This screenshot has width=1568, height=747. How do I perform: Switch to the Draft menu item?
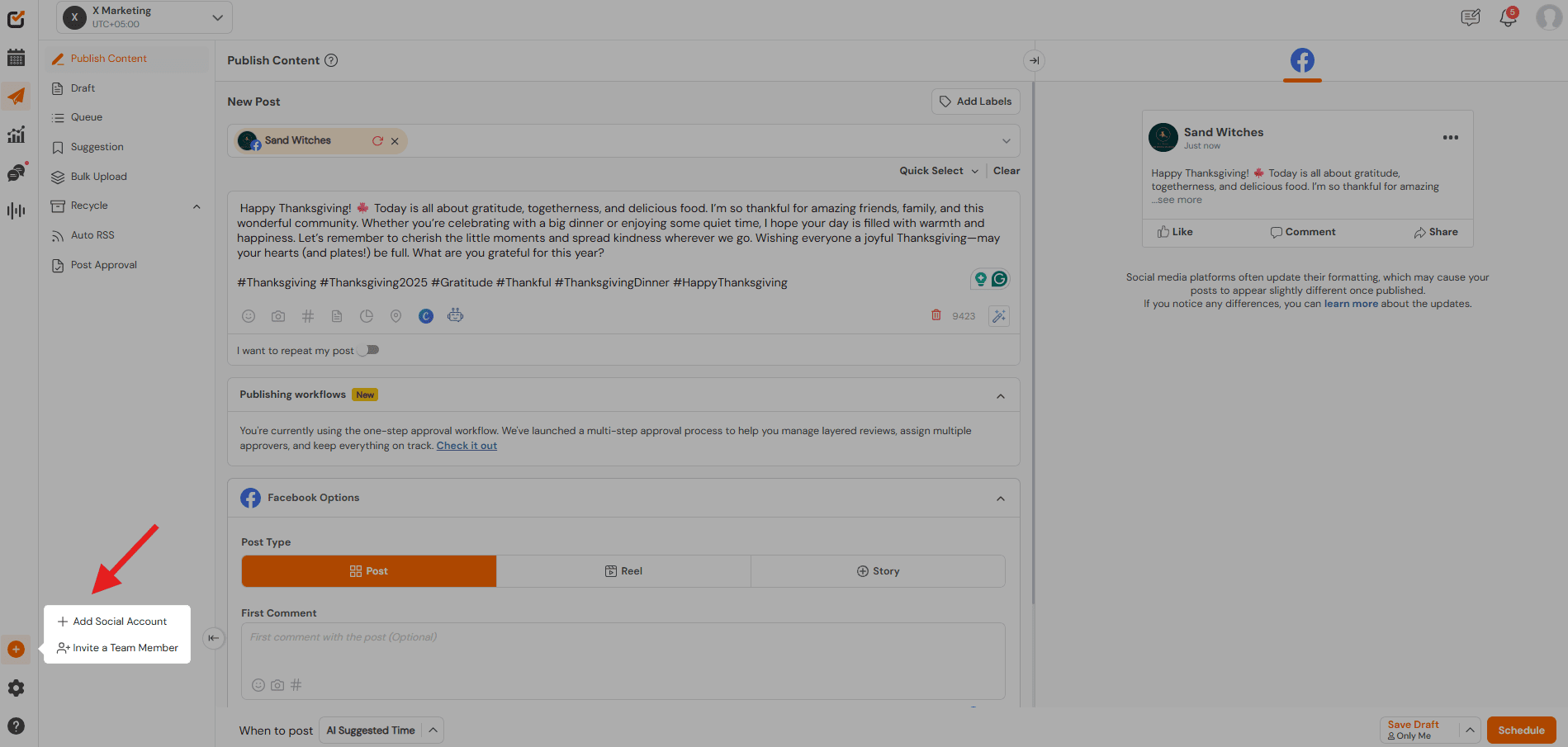83,87
